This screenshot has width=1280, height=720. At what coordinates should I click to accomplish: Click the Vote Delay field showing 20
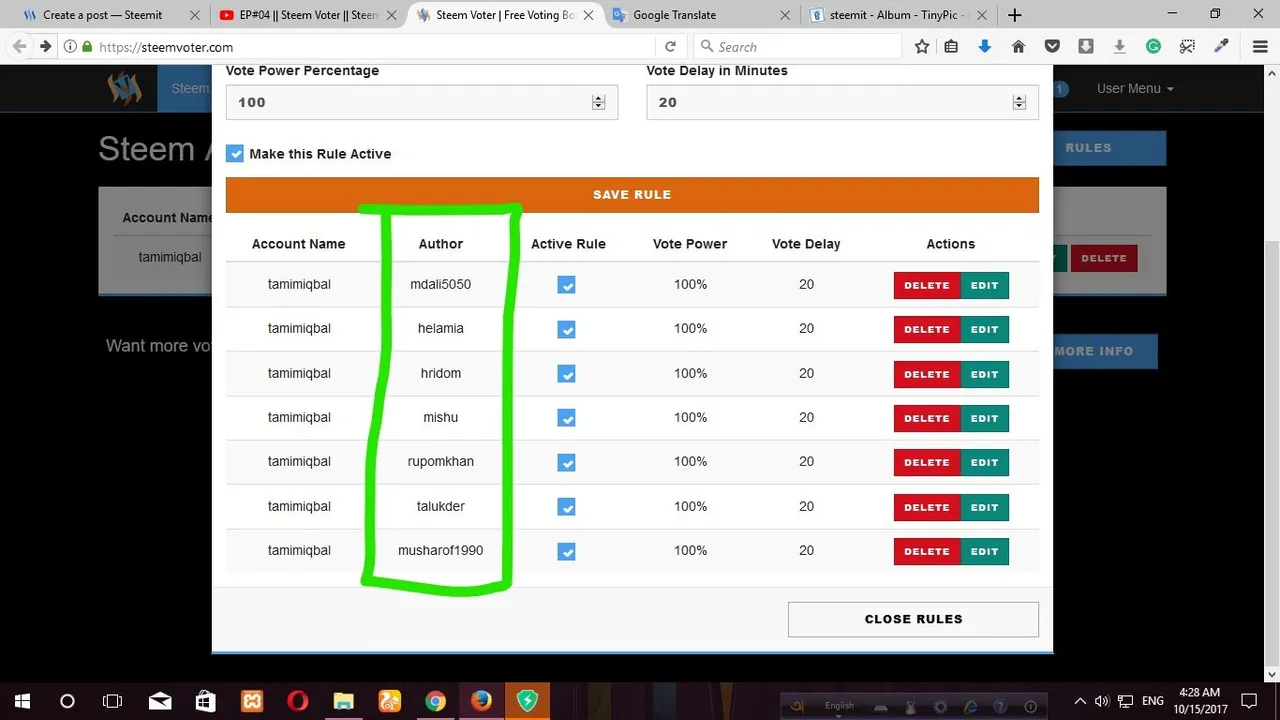(842, 102)
